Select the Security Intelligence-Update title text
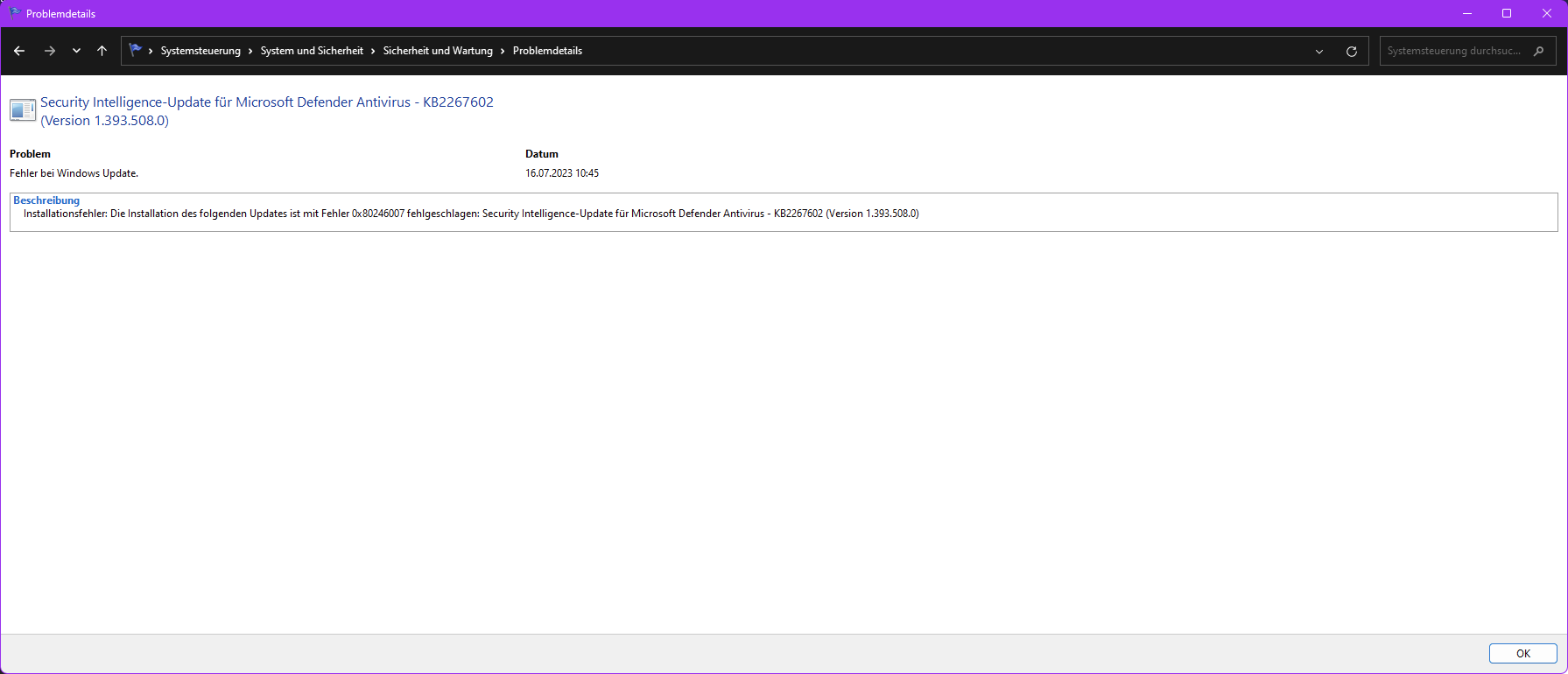Screen dimensions: 1568x674 tap(267, 111)
